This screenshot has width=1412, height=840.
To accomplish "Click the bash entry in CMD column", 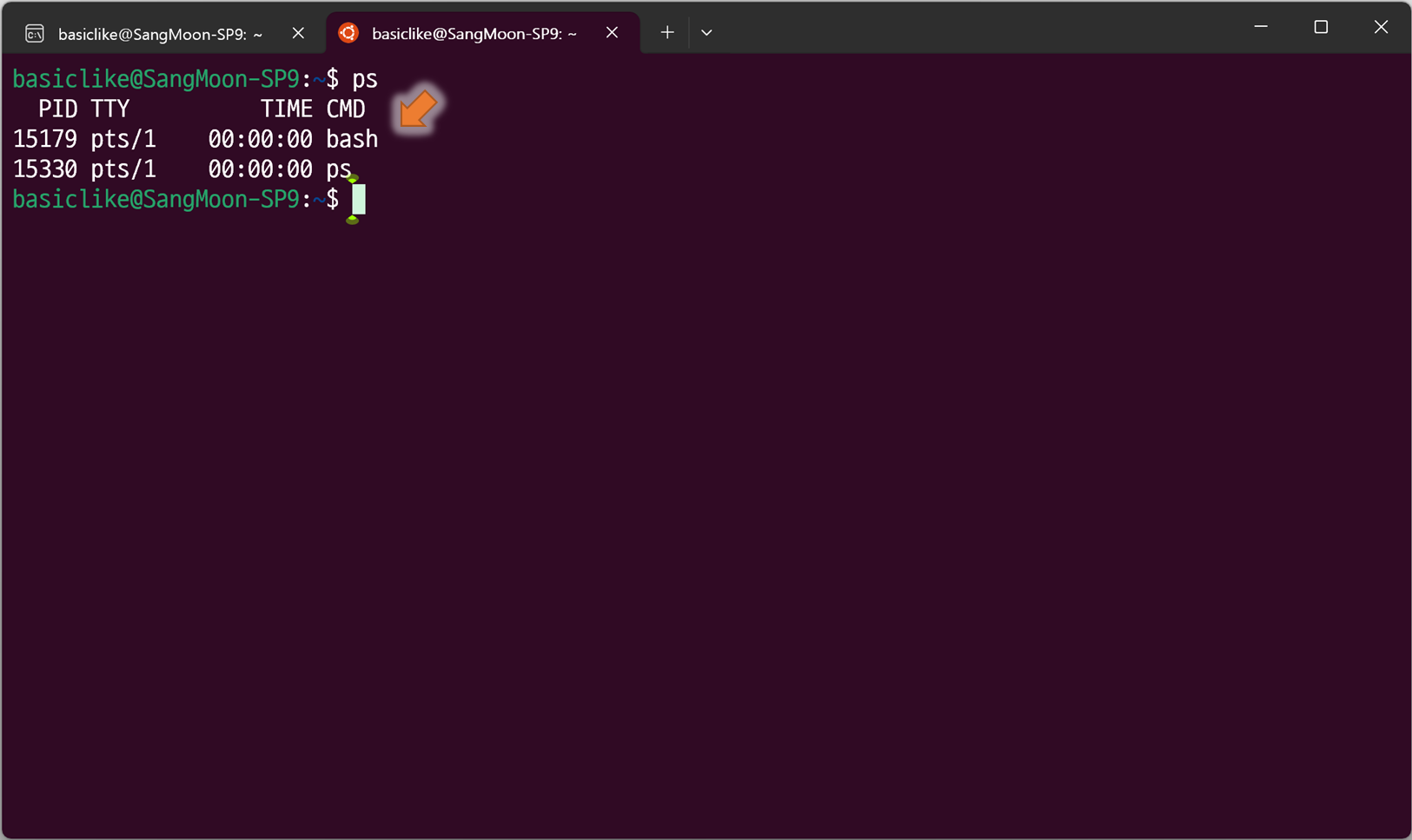I will click(x=352, y=139).
